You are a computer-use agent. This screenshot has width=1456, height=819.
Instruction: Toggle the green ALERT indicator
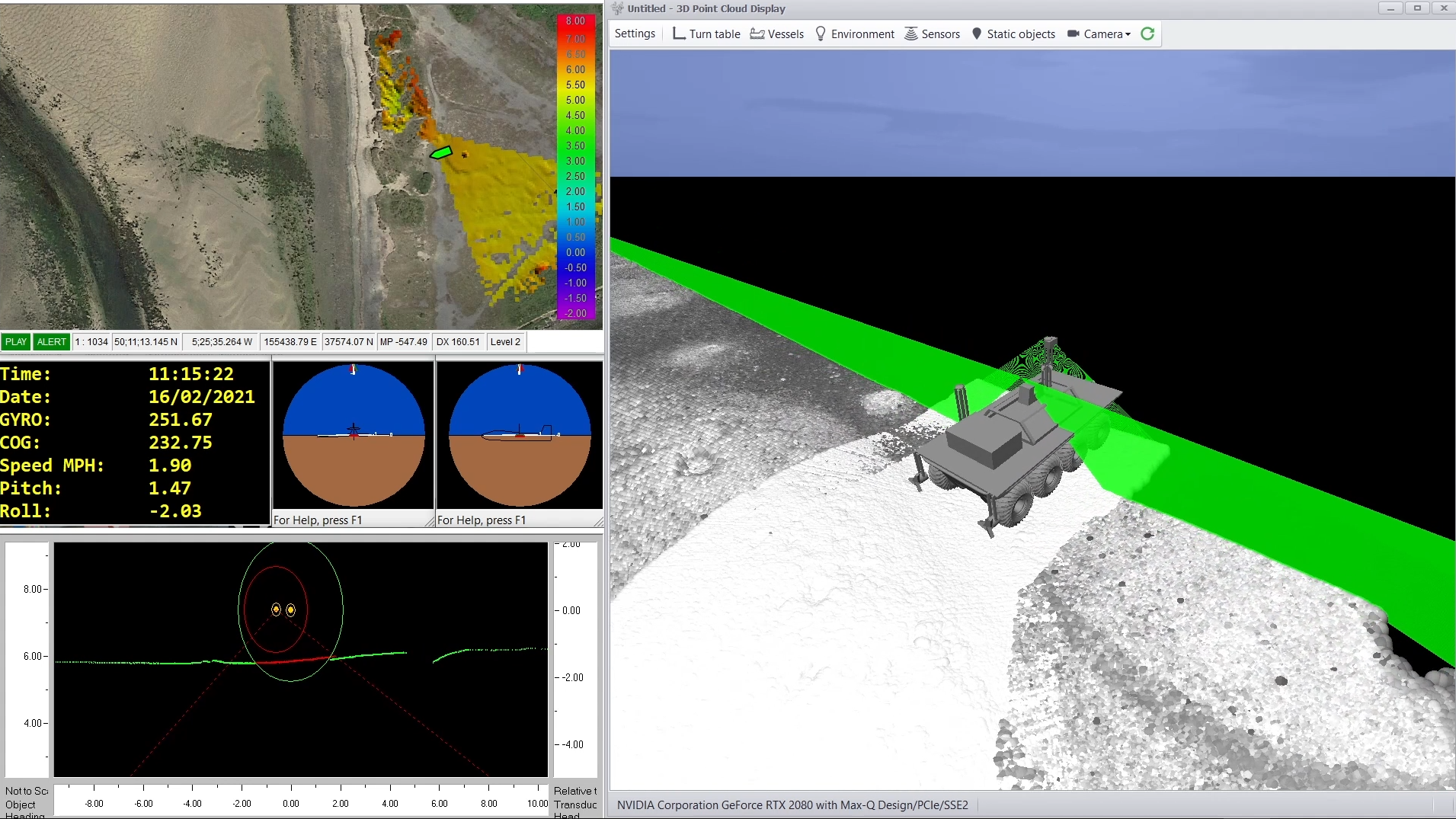coord(52,342)
